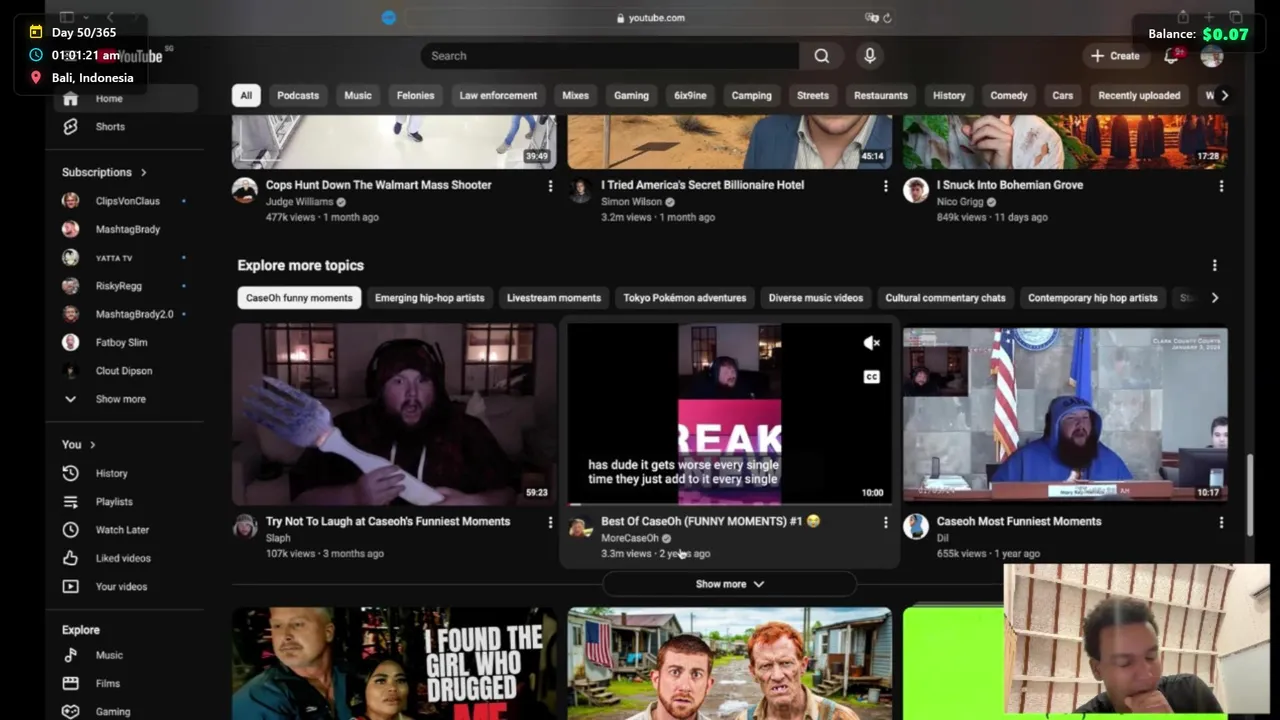Open options for Bohemian Grove video
The width and height of the screenshot is (1280, 720).
[1221, 186]
